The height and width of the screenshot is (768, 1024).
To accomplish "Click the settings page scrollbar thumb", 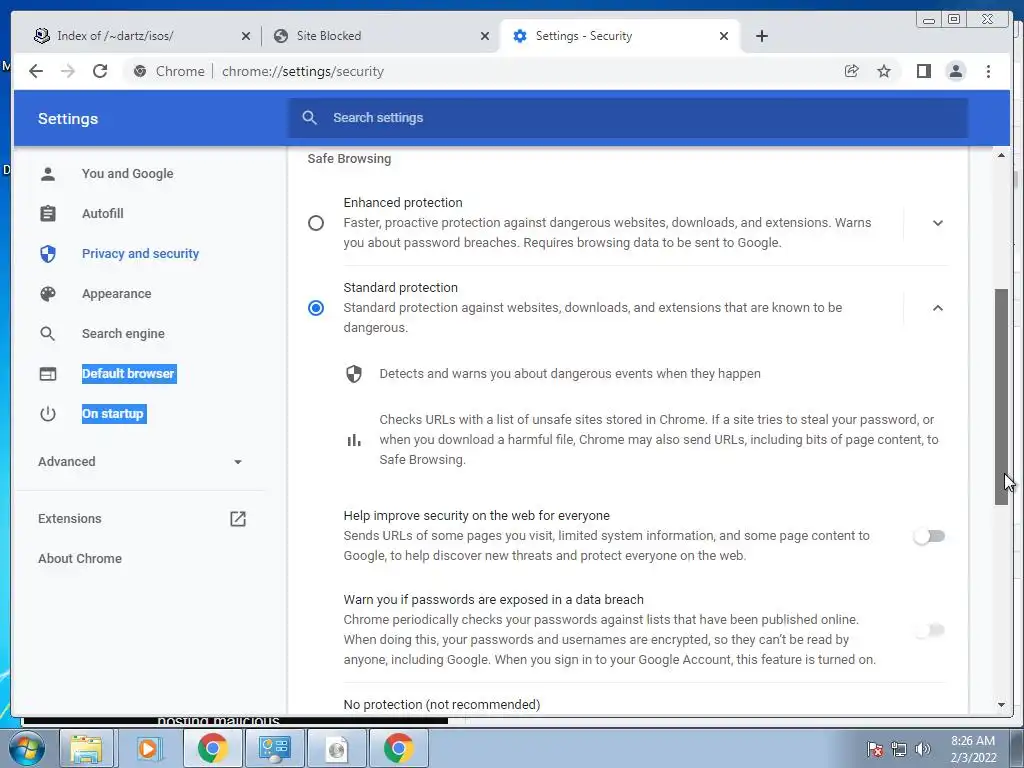I will click(1001, 396).
